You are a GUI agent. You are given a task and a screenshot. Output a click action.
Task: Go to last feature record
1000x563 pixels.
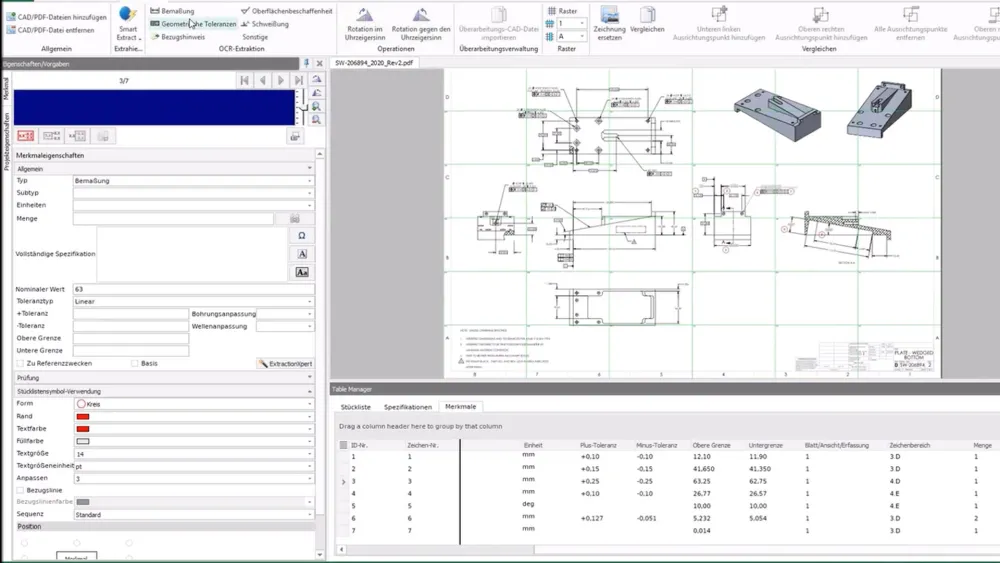pos(298,80)
